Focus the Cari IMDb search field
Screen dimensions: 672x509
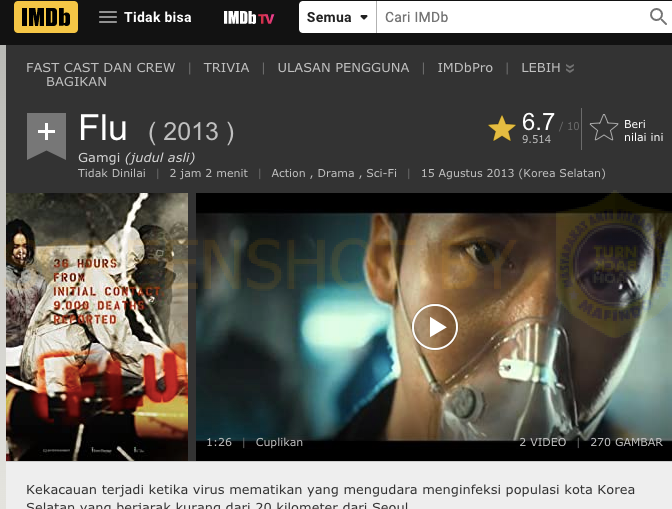tap(512, 17)
